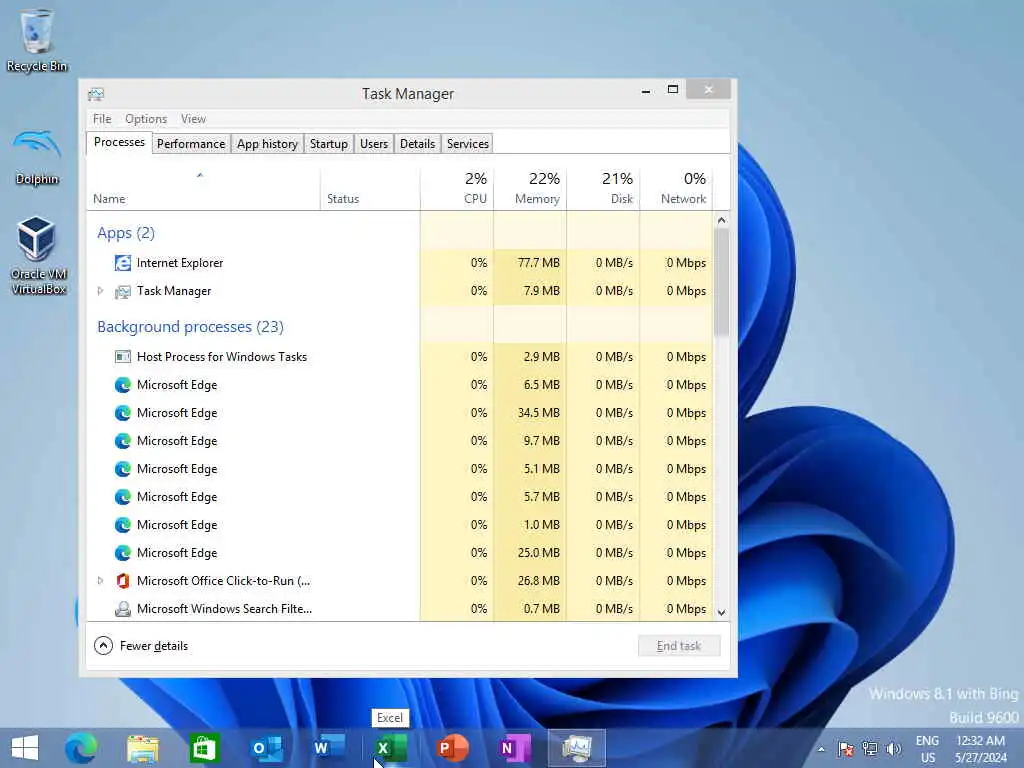Image resolution: width=1024 pixels, height=768 pixels.
Task: Open Word from taskbar
Action: 328,748
